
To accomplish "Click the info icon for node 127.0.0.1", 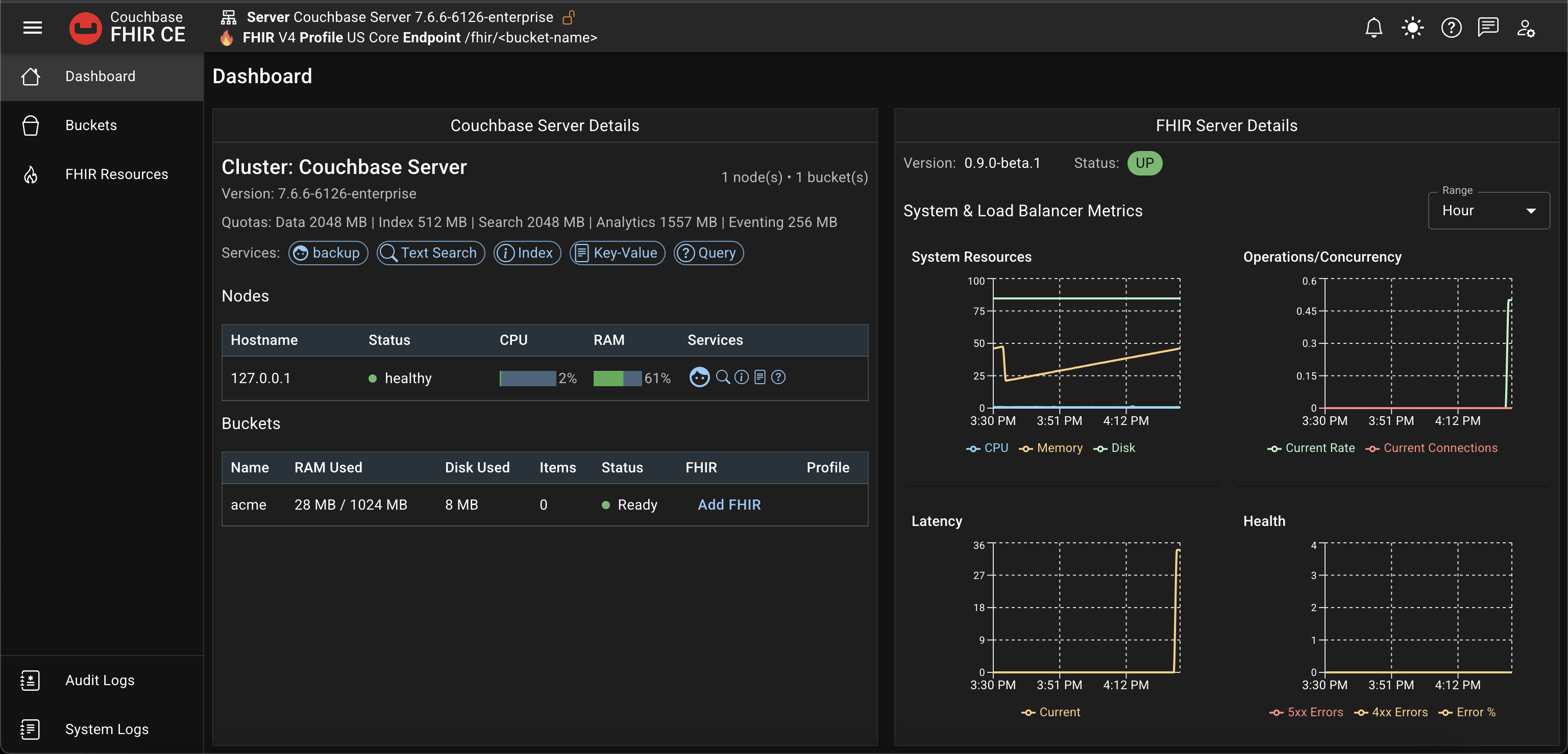I will [742, 378].
